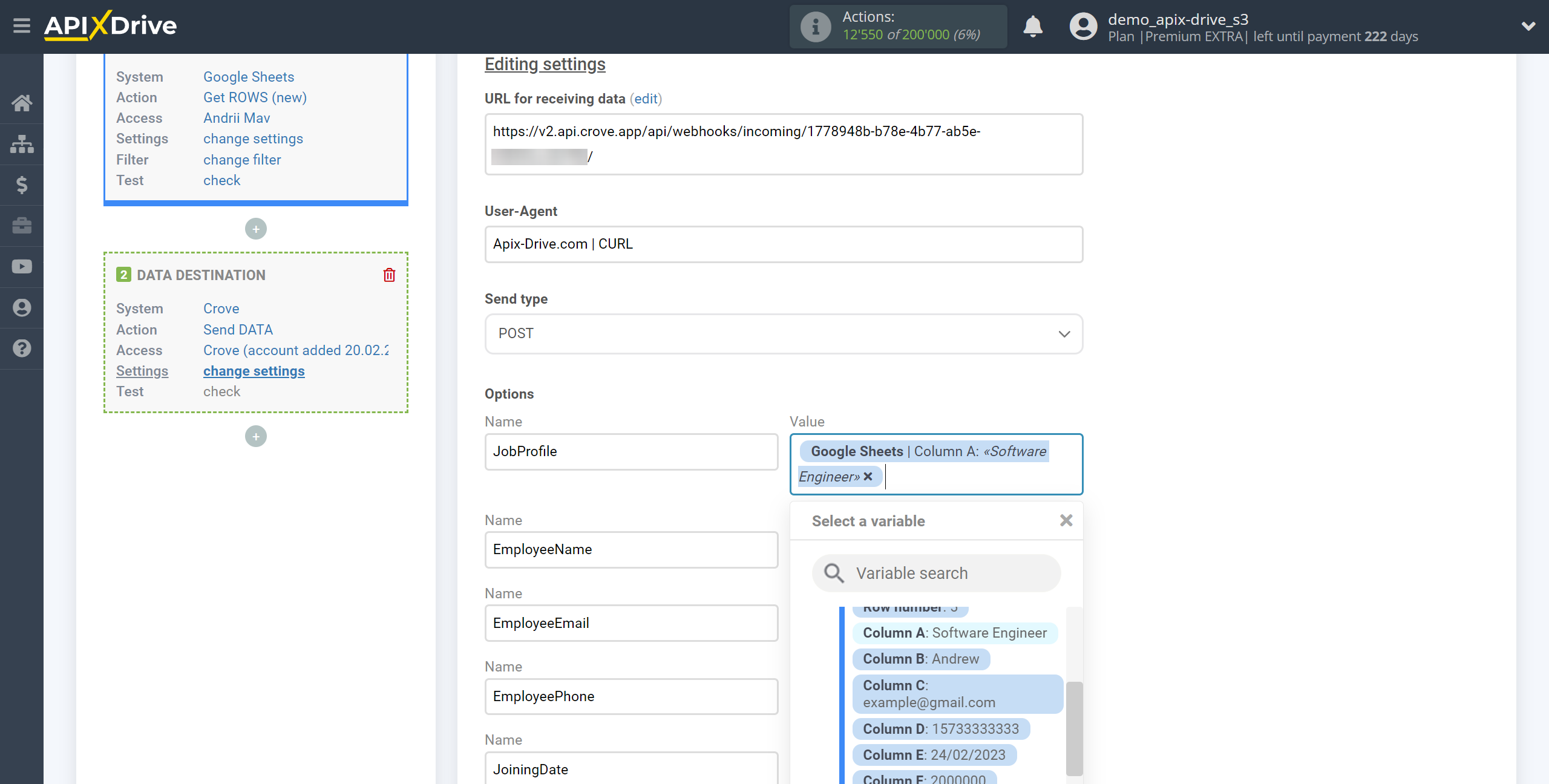Open the Send DATA action link
Screen dimensions: 1549x784
coord(238,330)
